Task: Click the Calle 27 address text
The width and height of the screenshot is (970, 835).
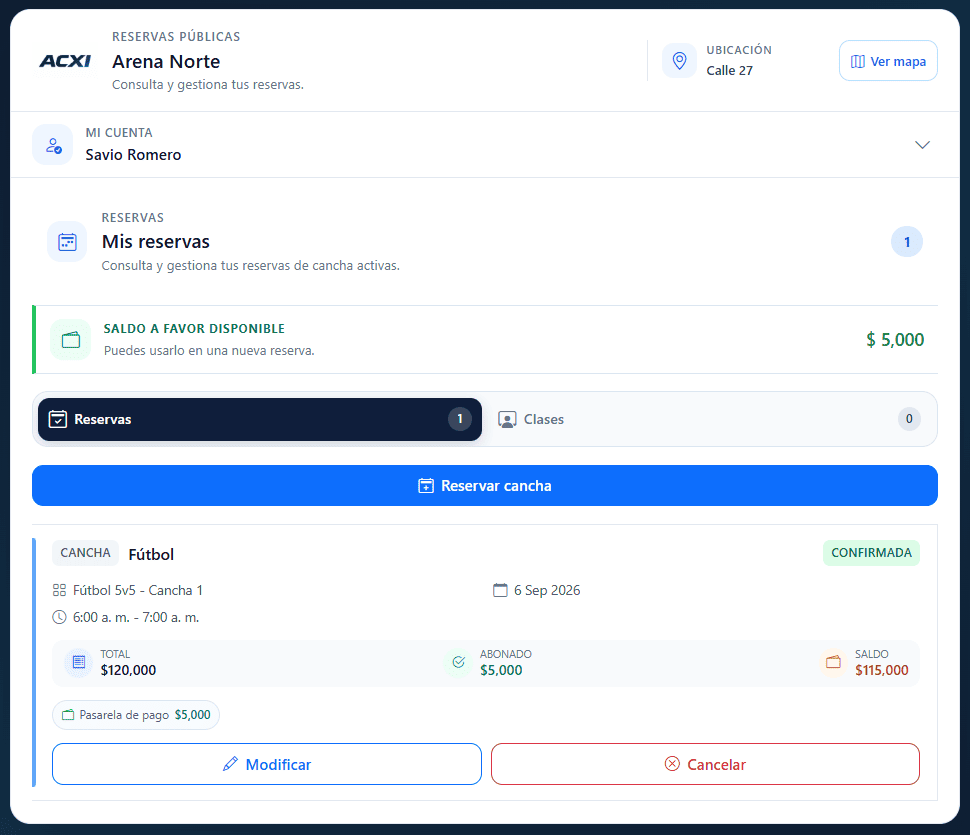Action: coord(729,71)
